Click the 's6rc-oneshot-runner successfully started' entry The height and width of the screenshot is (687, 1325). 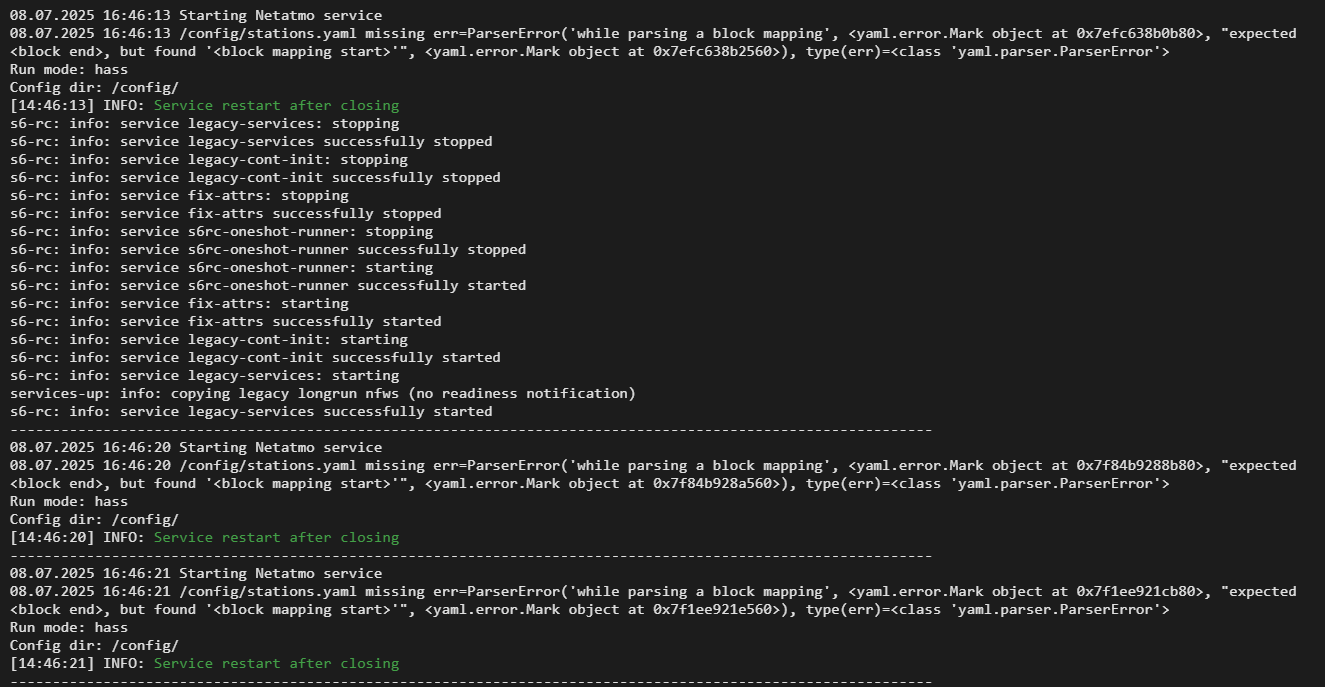[x=268, y=285]
